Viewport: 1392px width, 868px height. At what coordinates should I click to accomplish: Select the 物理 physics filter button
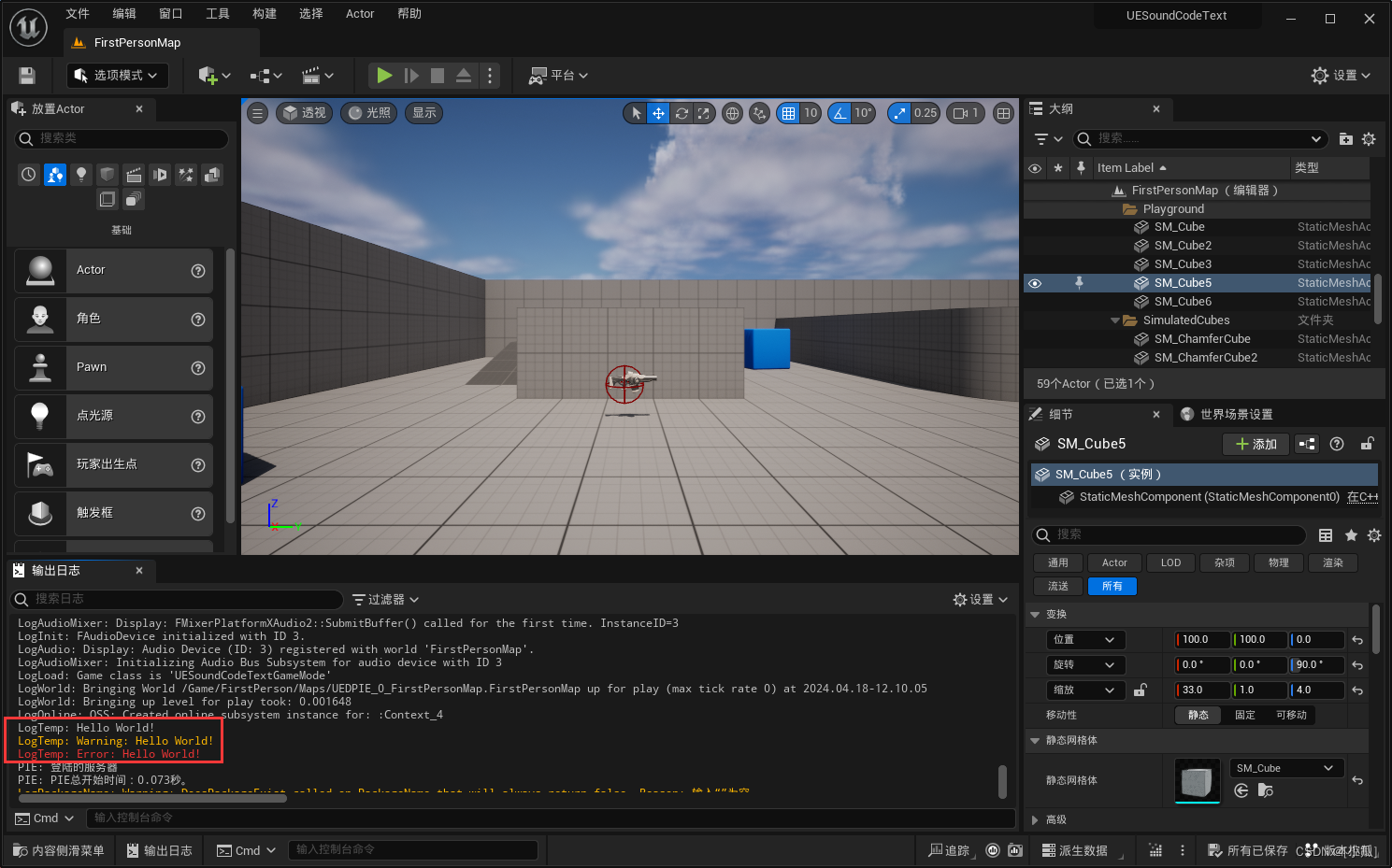pos(1278,563)
